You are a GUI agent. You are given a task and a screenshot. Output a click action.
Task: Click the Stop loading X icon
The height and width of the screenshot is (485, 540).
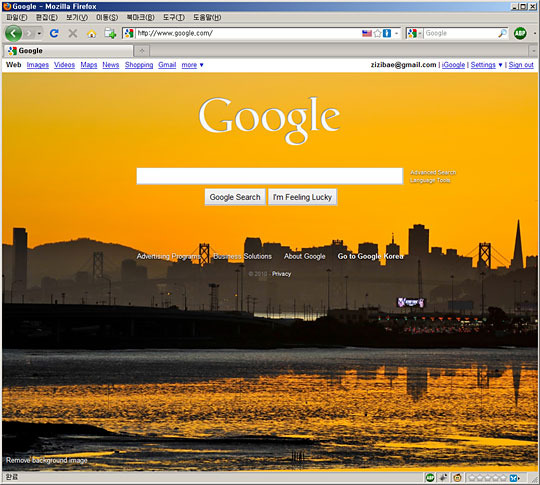[x=73, y=33]
